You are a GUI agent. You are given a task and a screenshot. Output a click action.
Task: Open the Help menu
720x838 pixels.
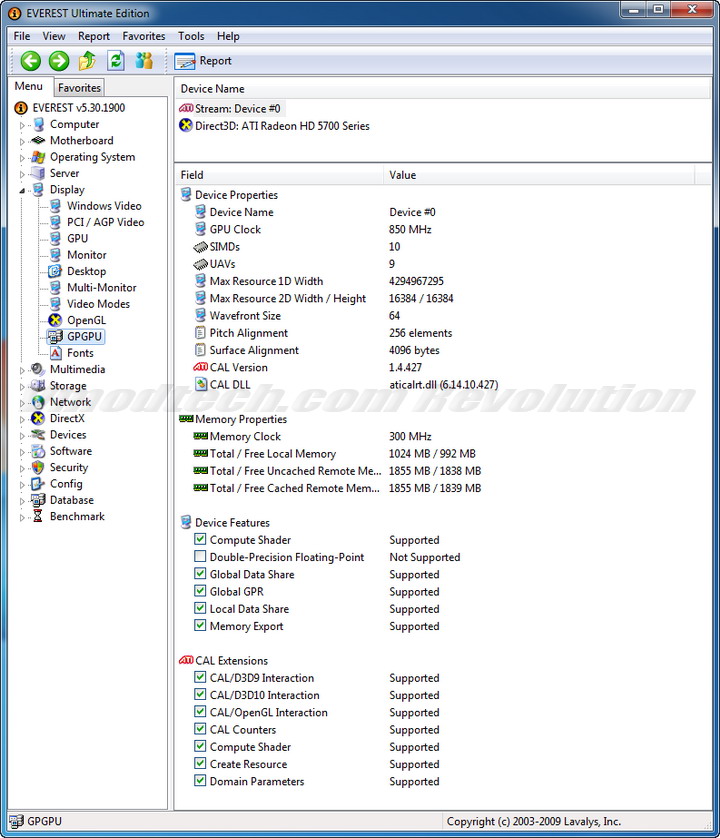click(228, 36)
